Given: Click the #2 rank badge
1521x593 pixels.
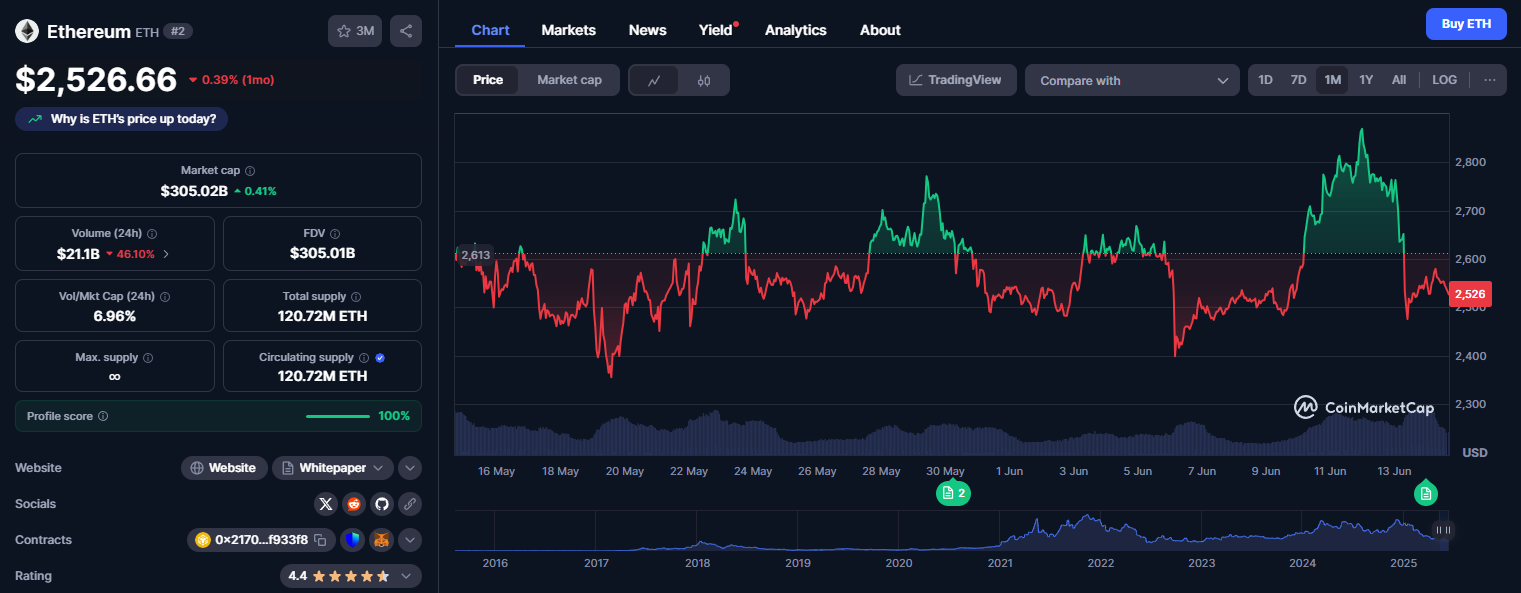Looking at the screenshot, I should point(178,31).
